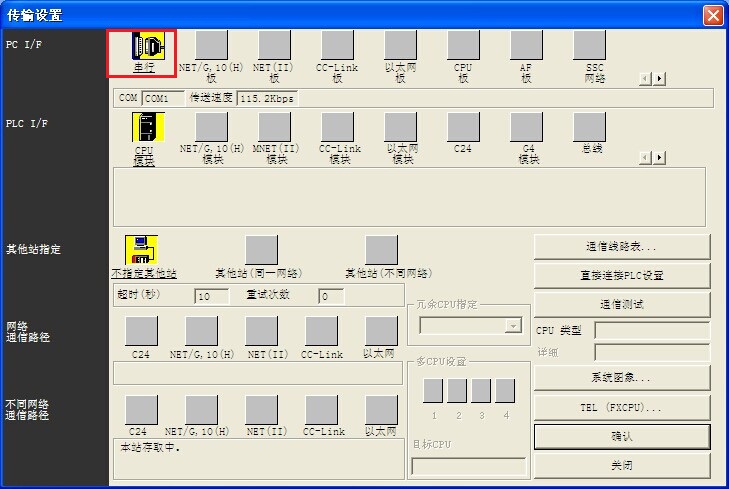Select C24 in the 不同网络通信路径 row
This screenshot has width=729, height=489.
pyautogui.click(x=141, y=410)
